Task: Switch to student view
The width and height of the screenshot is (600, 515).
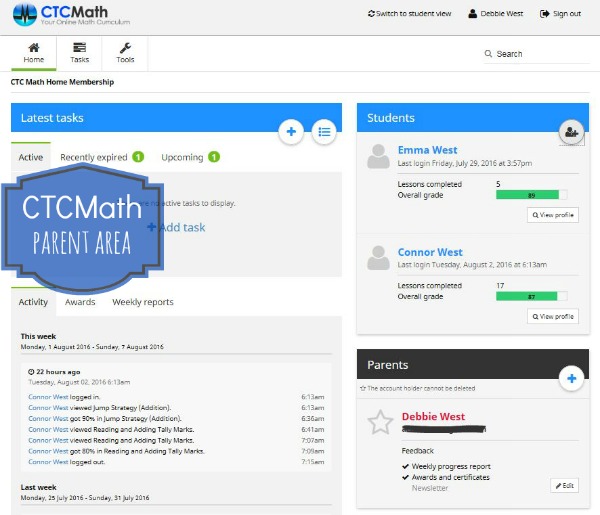Action: 409,14
